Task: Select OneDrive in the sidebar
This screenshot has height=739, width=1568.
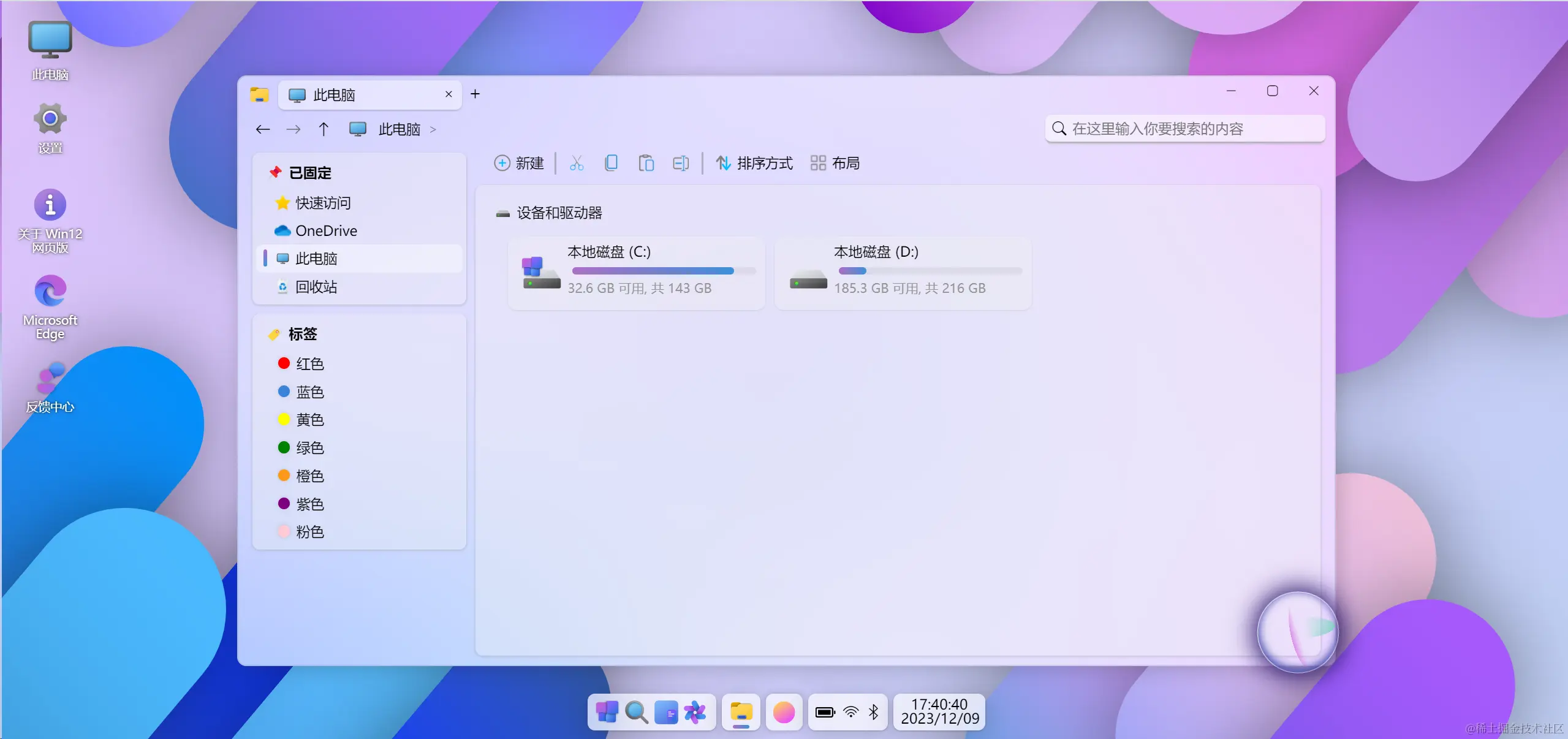Action: click(x=326, y=230)
